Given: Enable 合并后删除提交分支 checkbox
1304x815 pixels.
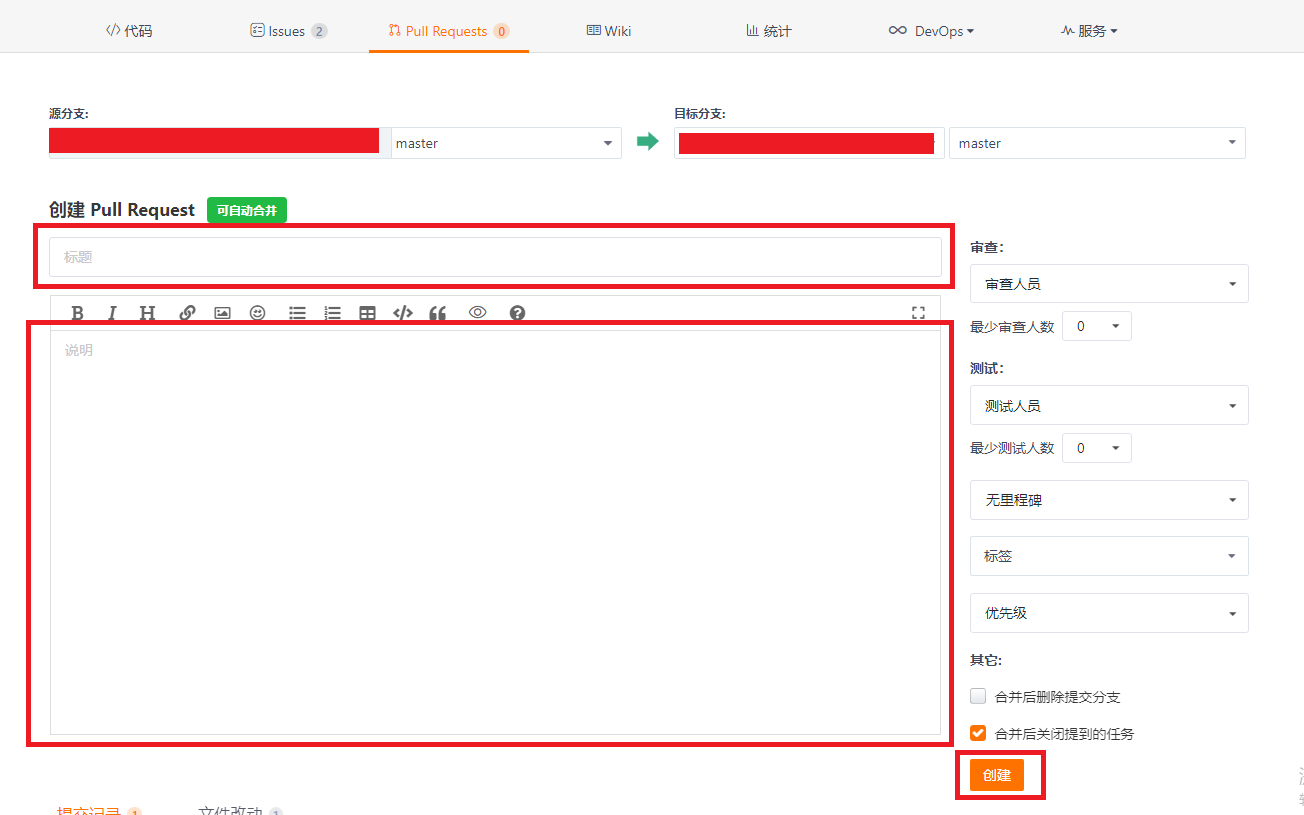Looking at the screenshot, I should coord(978,696).
